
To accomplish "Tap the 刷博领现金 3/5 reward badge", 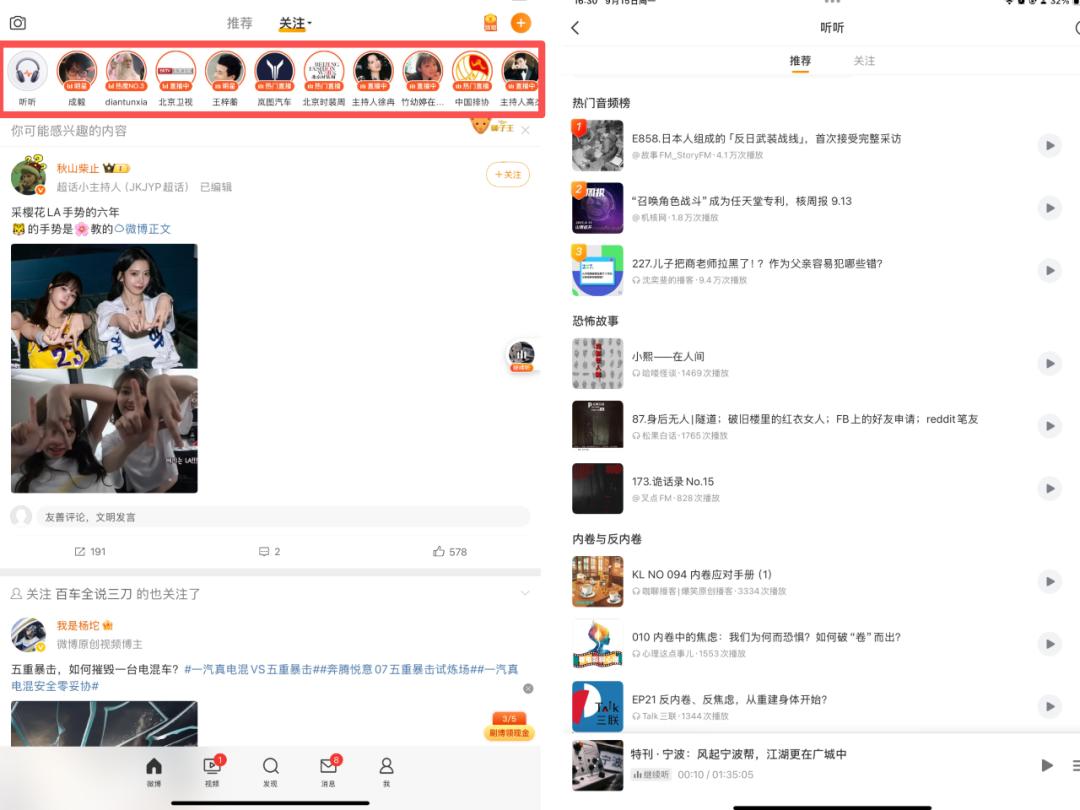I will point(509,726).
